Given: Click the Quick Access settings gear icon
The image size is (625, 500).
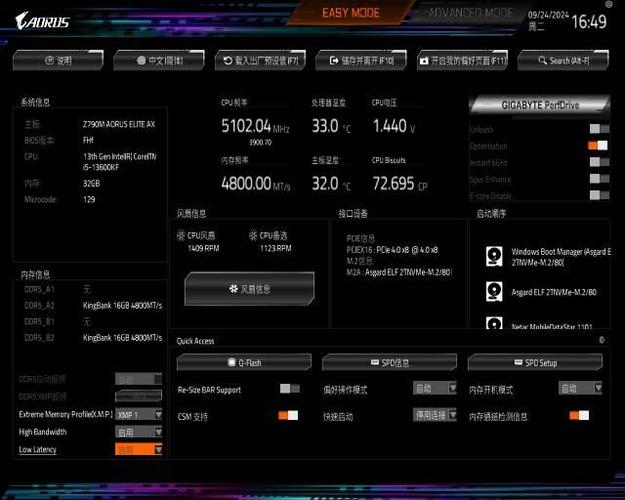Looking at the screenshot, I should (602, 340).
